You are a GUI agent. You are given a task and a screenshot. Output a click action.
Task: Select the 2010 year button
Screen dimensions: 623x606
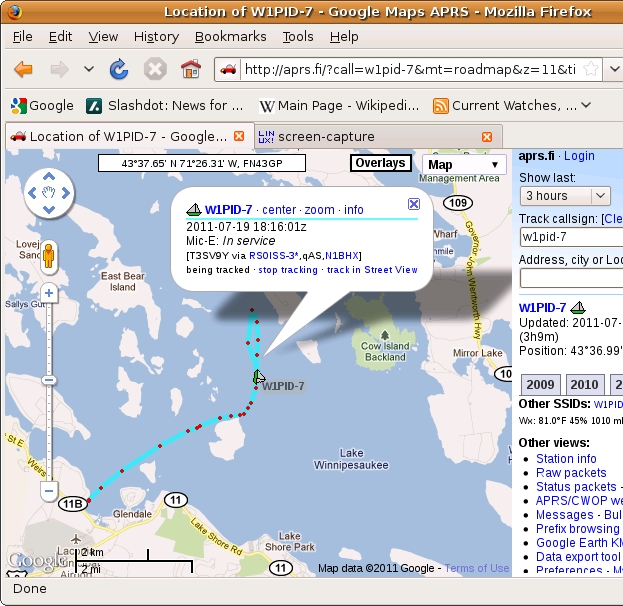[584, 384]
